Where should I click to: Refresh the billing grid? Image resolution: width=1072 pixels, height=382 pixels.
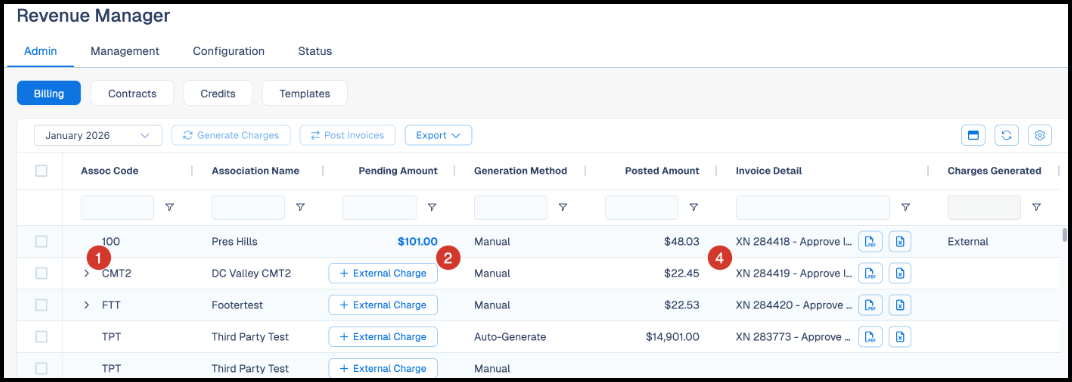[x=1006, y=135]
